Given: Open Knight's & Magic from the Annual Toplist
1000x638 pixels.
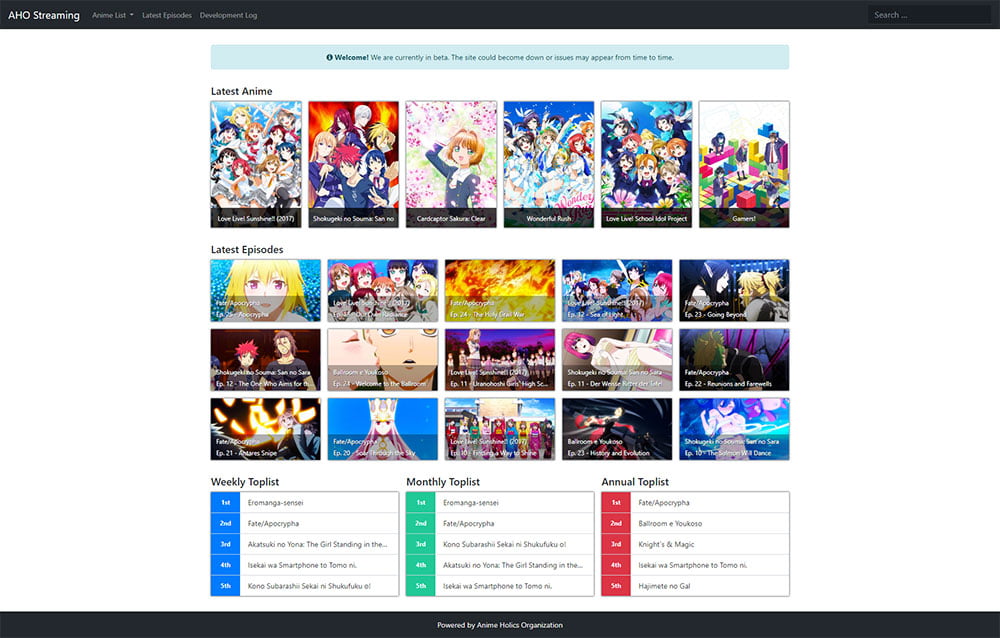Looking at the screenshot, I should (x=694, y=544).
